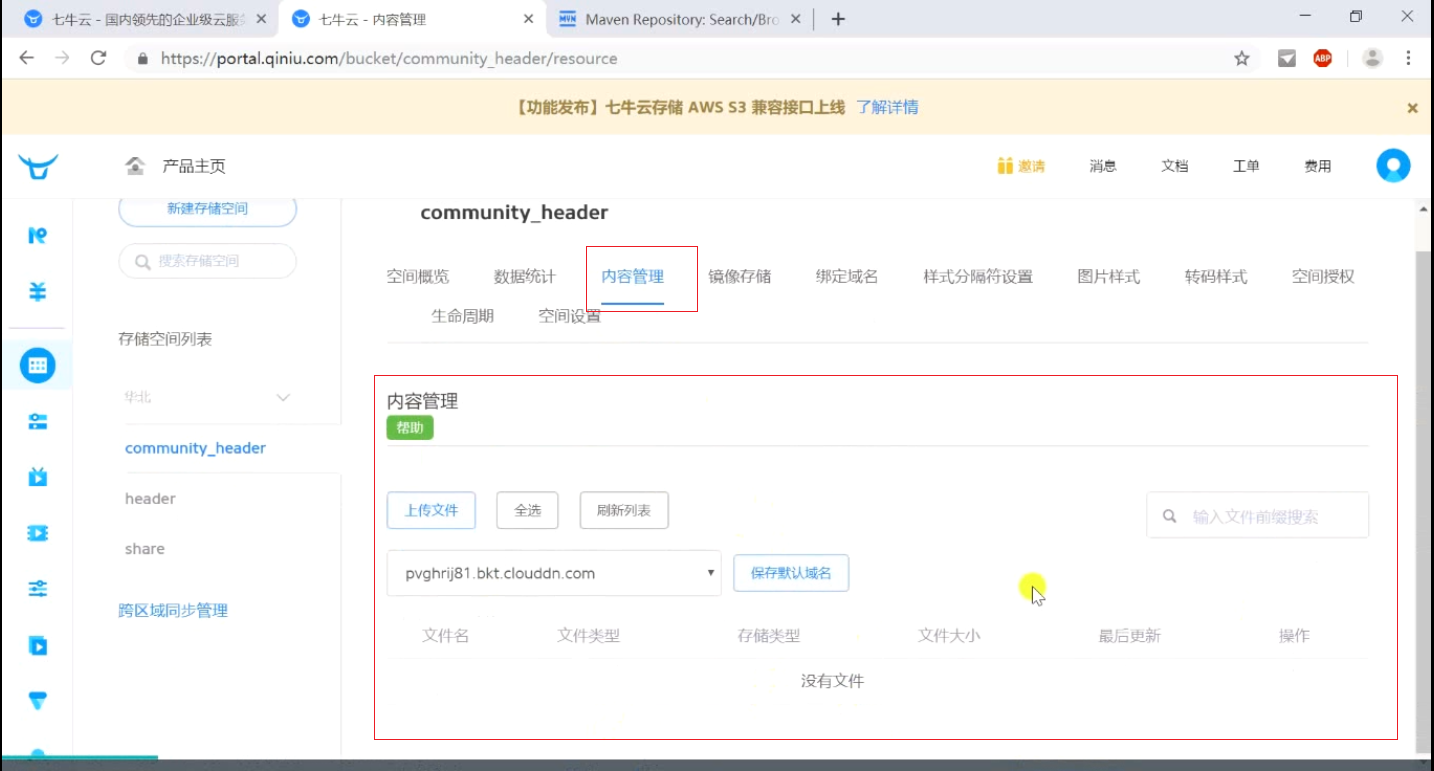Select the highlighted object storage sidebar icon
1434x771 pixels.
tap(38, 365)
